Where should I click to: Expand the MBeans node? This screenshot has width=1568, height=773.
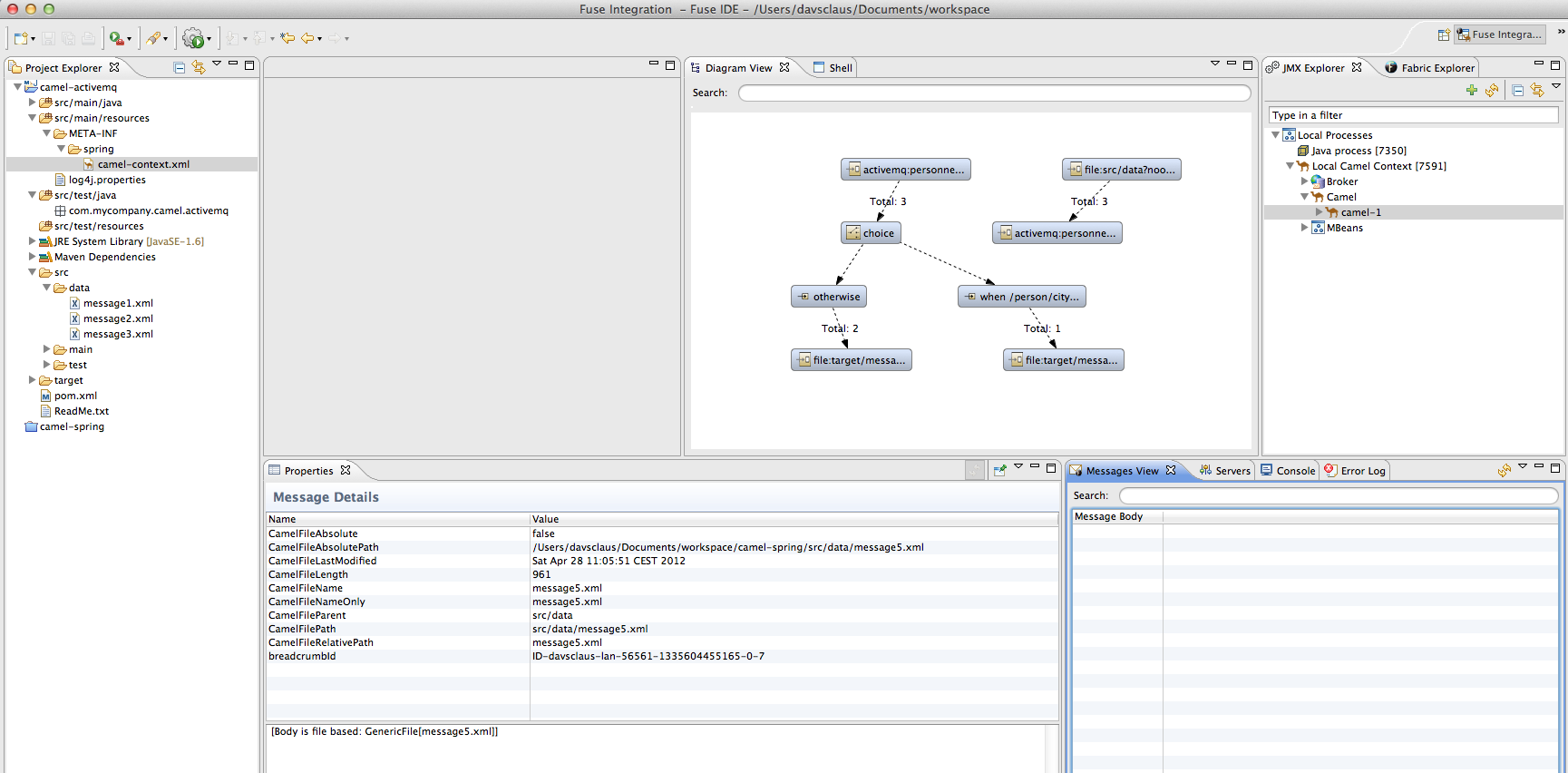tap(1304, 228)
